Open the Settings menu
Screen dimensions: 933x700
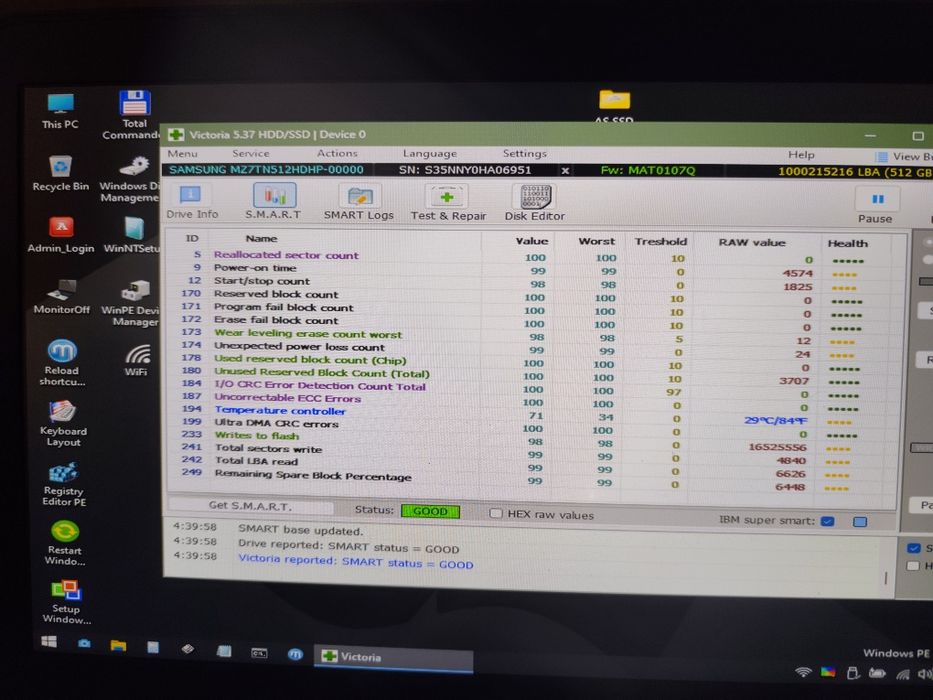pos(524,154)
